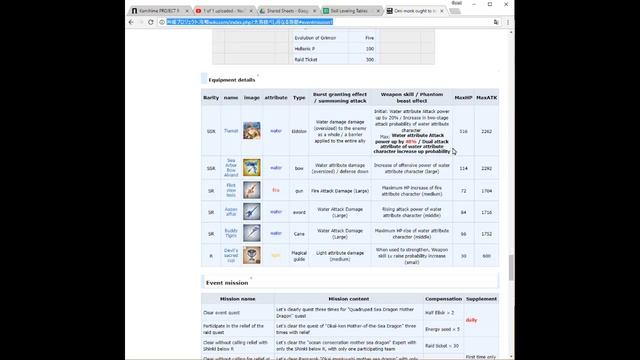
Task: Open the Devil's sacred cup link
Action: 231,256
